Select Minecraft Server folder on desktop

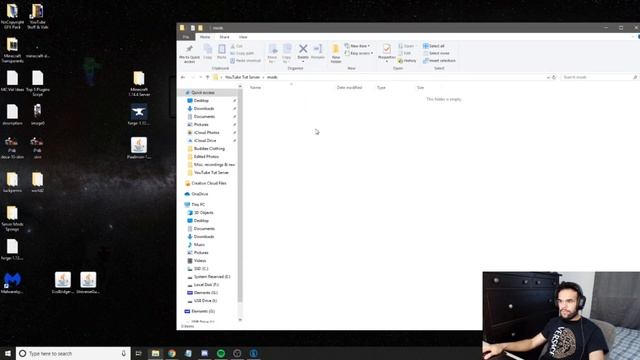(139, 84)
